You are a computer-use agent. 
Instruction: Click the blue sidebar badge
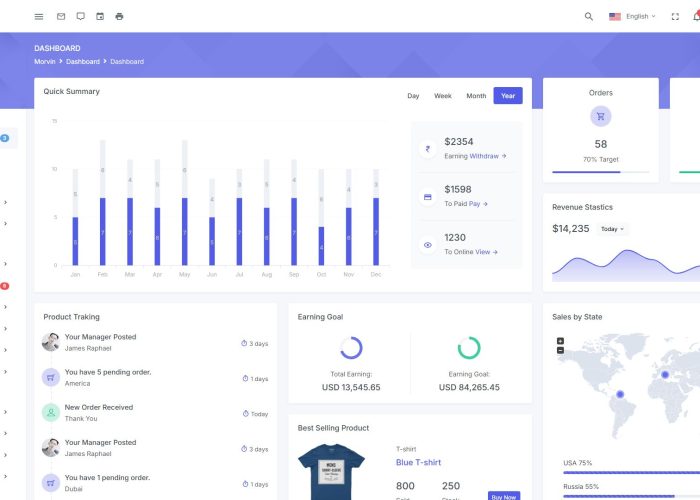4,138
